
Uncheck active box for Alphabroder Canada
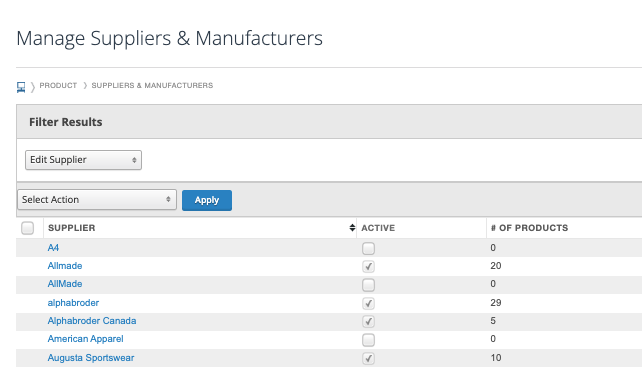(x=368, y=322)
